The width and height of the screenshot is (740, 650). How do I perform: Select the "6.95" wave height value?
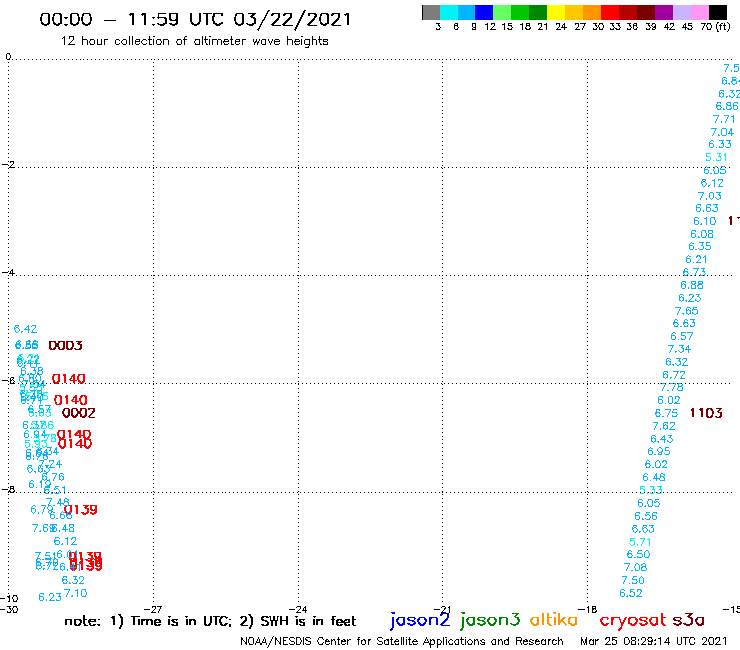(x=658, y=451)
